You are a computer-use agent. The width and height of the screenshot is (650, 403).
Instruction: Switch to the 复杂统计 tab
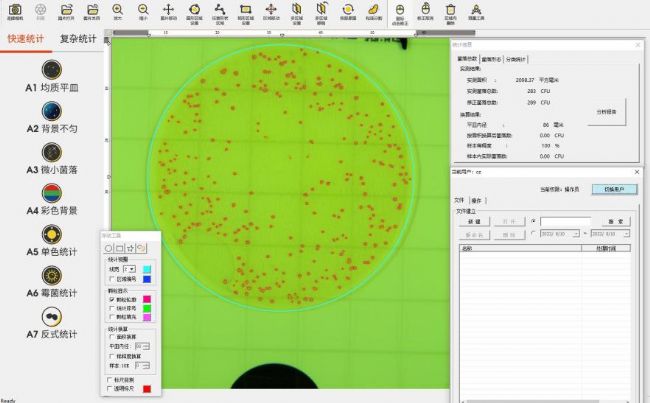tap(78, 39)
